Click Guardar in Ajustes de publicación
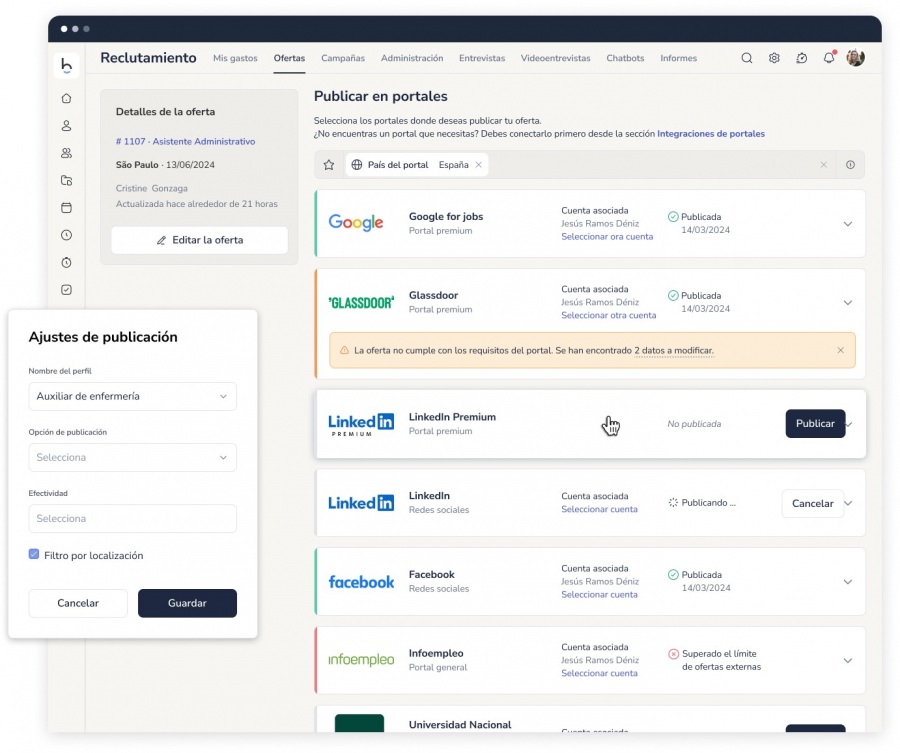 187,603
